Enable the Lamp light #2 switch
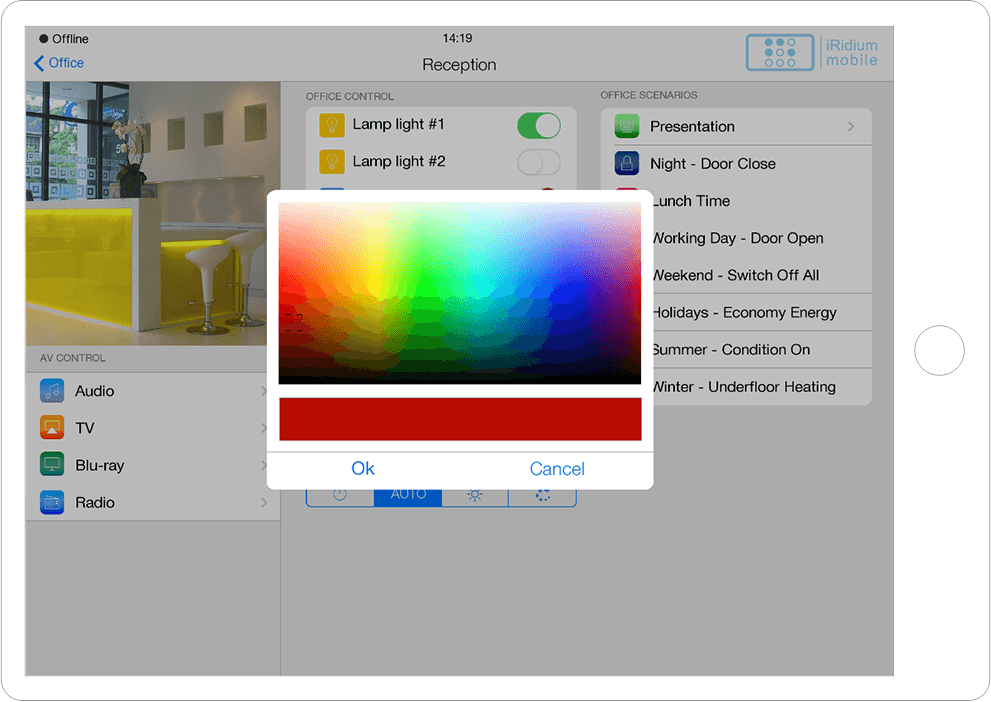This screenshot has height=702, width=991. pos(538,162)
